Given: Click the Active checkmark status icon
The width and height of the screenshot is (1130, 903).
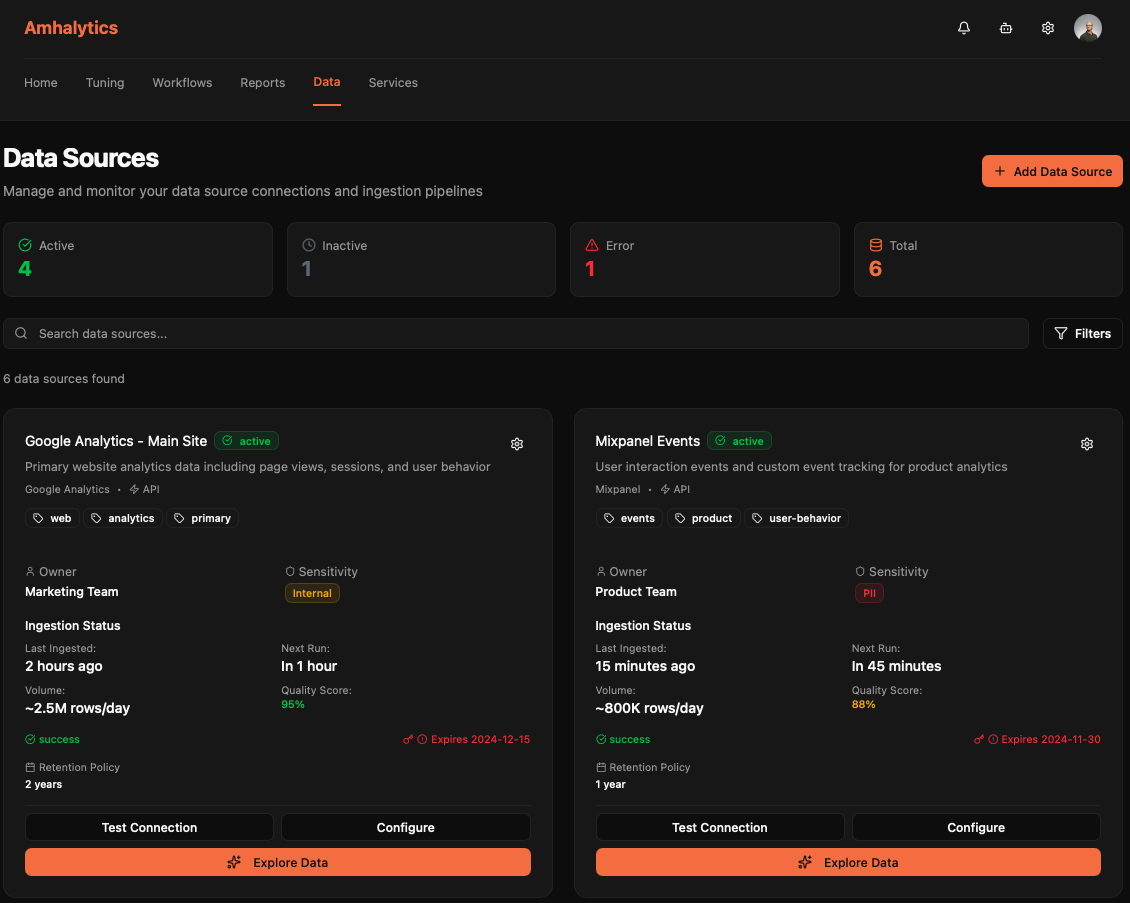Looking at the screenshot, I should pos(25,245).
